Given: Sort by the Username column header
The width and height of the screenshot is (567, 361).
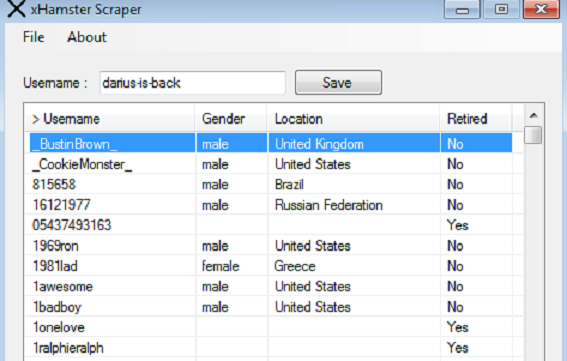Looking at the screenshot, I should [x=110, y=119].
